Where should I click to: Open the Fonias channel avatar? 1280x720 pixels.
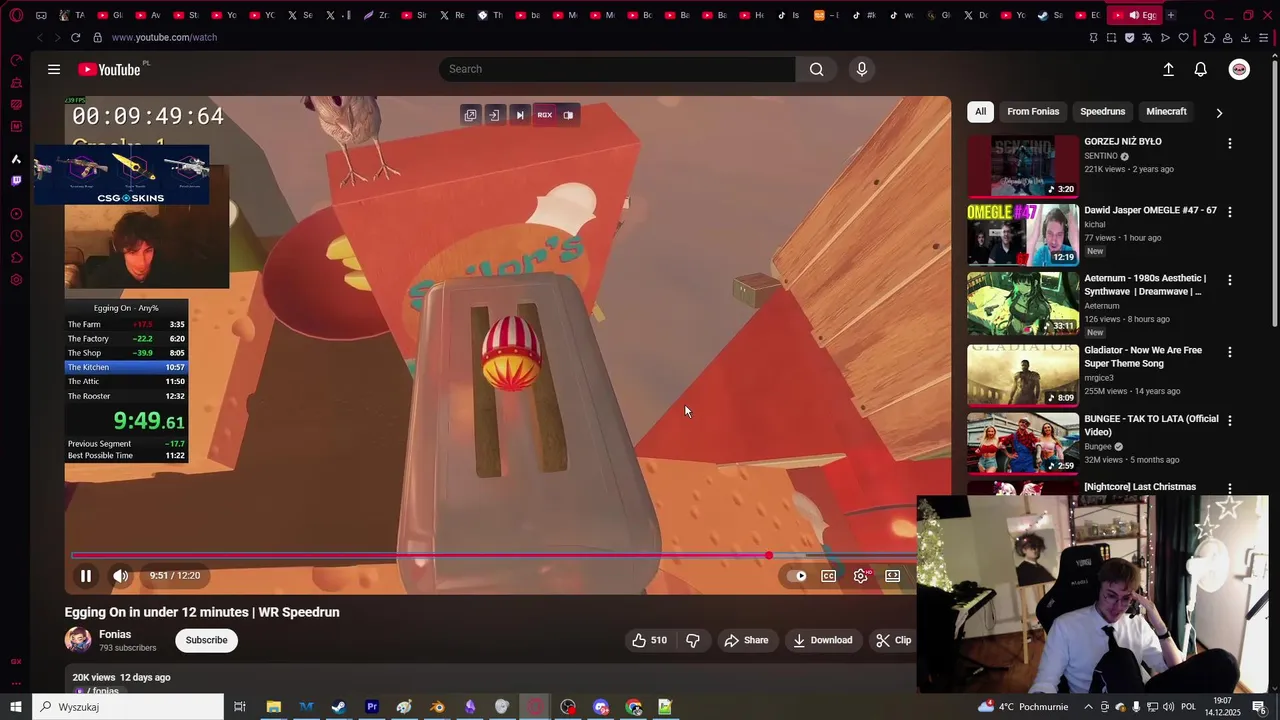[x=78, y=640]
